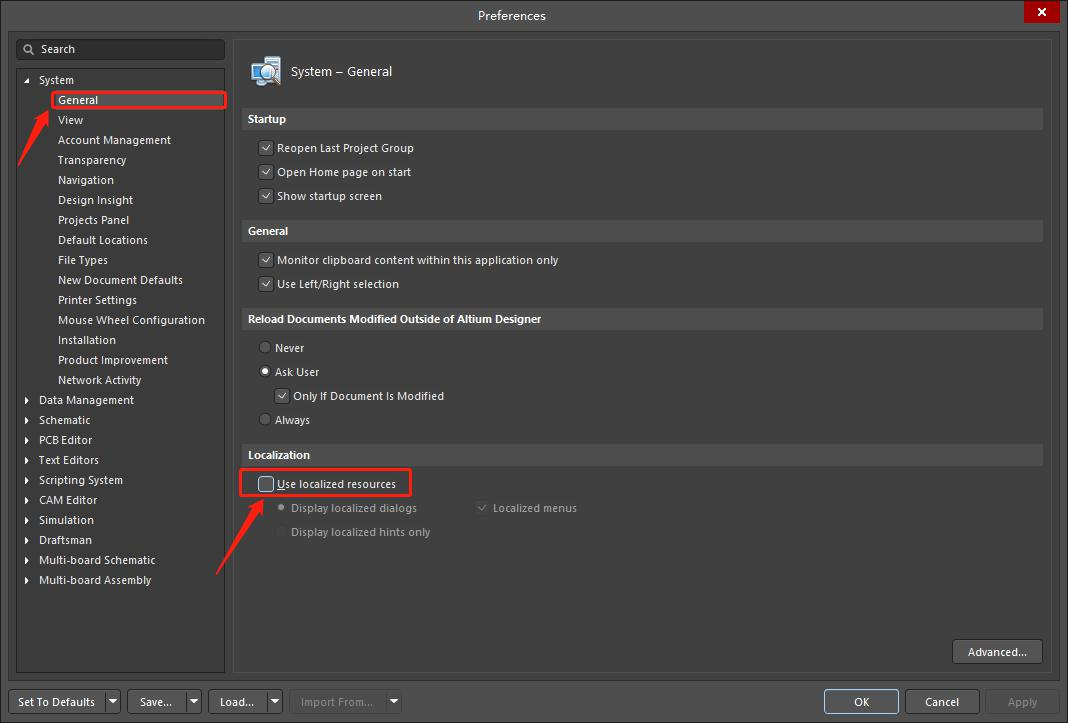The width and height of the screenshot is (1068, 723).
Task: Choose Always reload documents option
Action: coord(265,420)
